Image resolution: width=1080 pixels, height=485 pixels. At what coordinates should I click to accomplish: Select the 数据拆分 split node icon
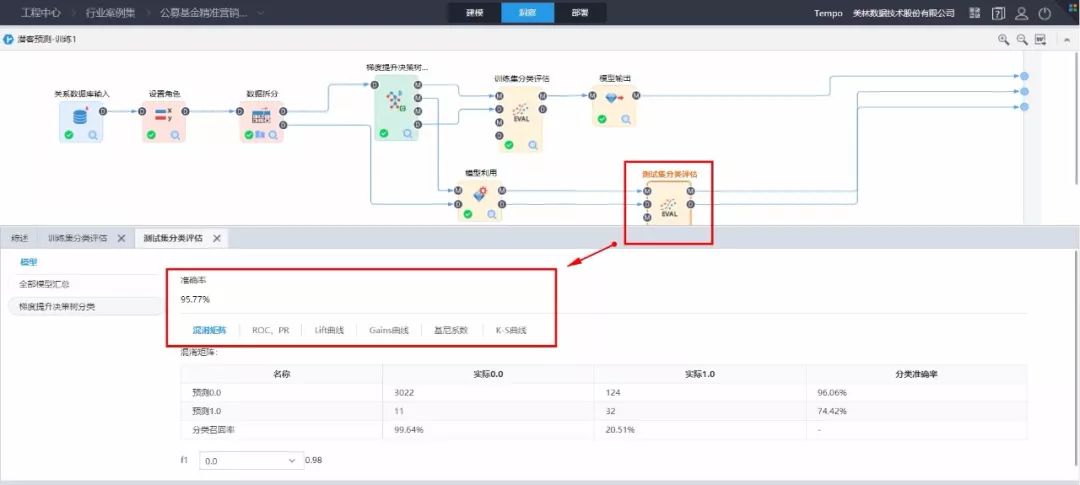point(262,115)
